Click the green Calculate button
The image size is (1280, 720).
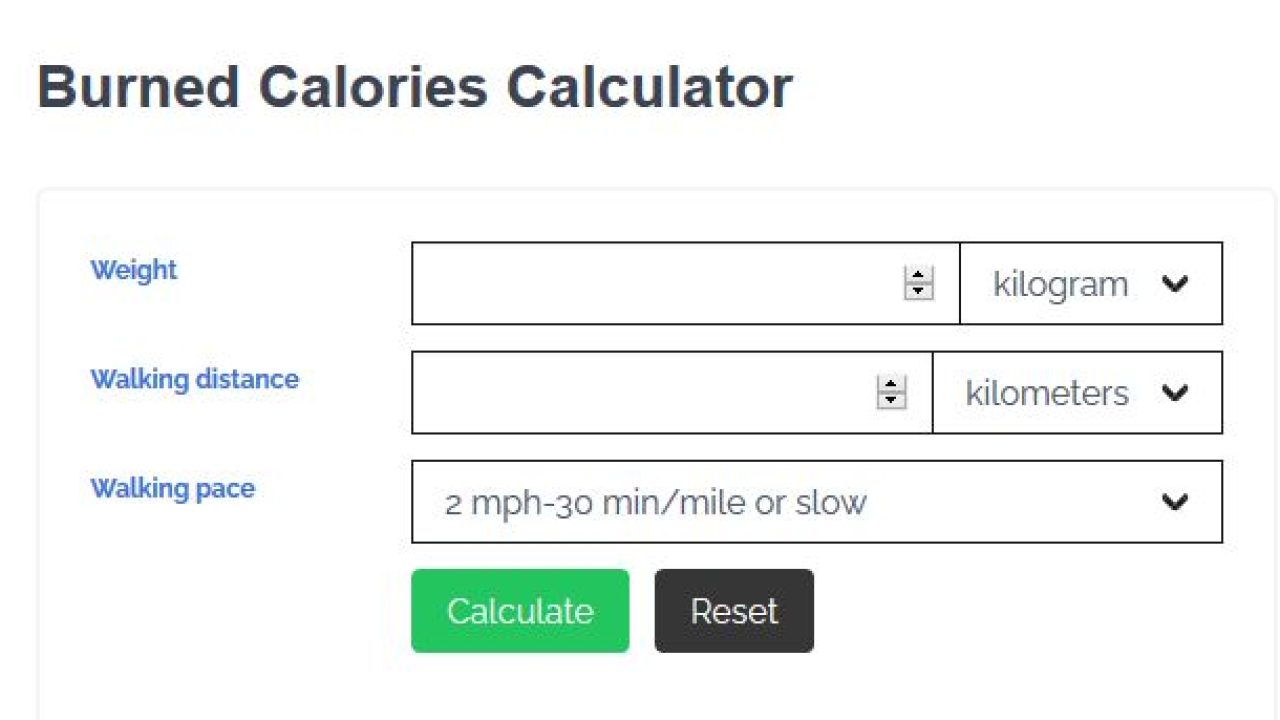pos(520,611)
